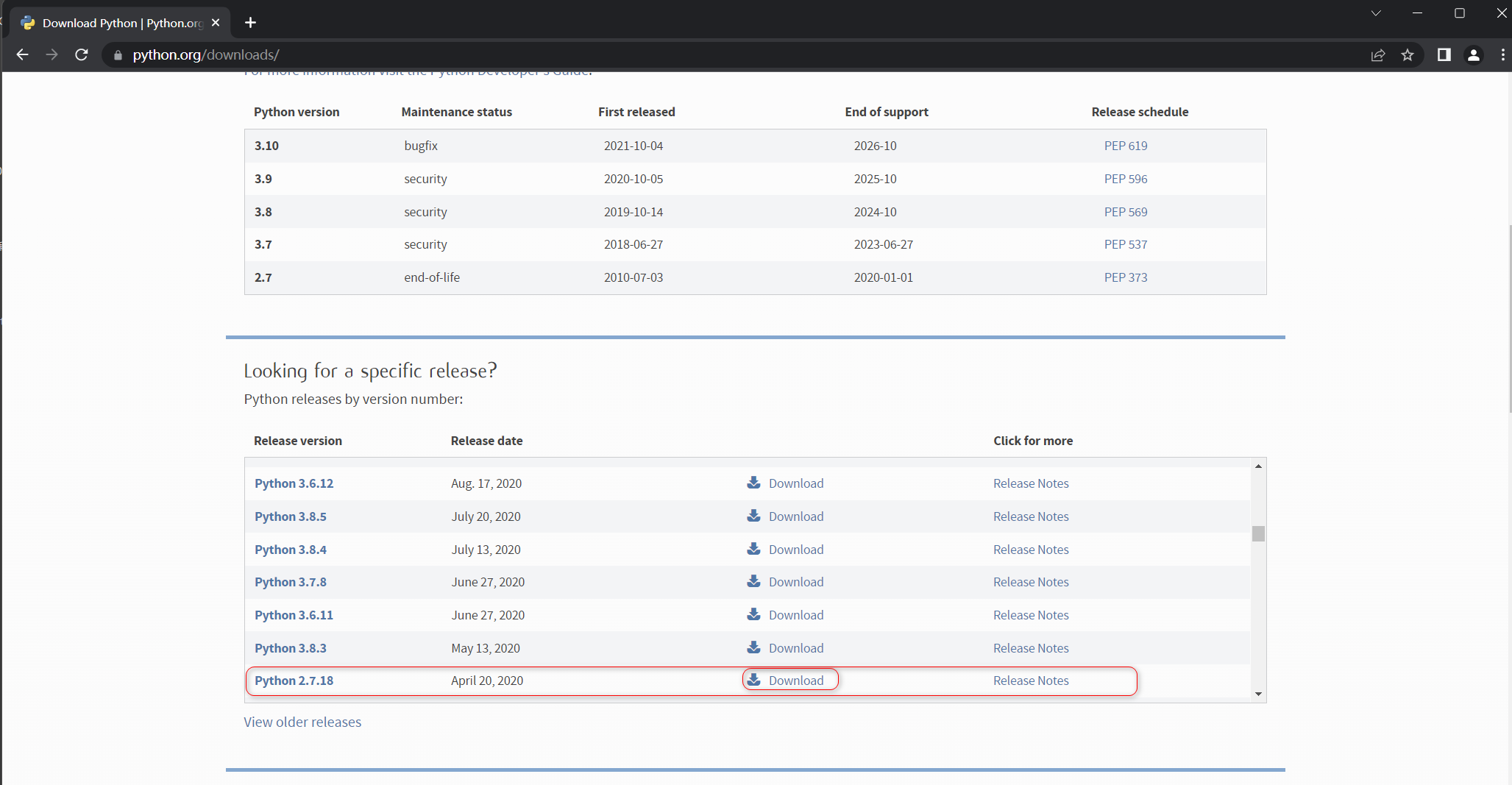Click the 3.10 Python version cell
This screenshot has width=1512, height=785.
[266, 146]
